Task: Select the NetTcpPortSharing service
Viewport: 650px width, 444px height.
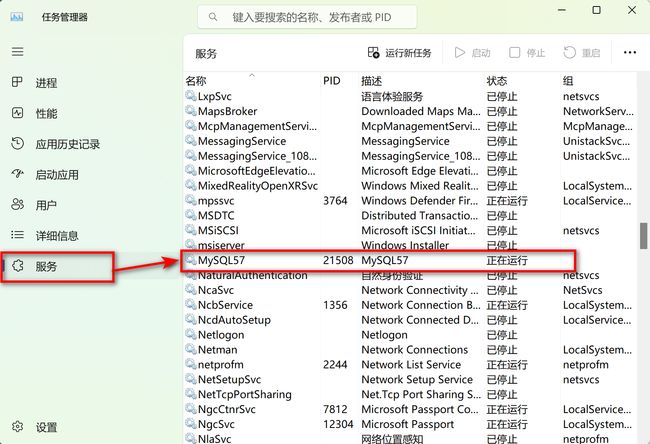Action: 410,395
